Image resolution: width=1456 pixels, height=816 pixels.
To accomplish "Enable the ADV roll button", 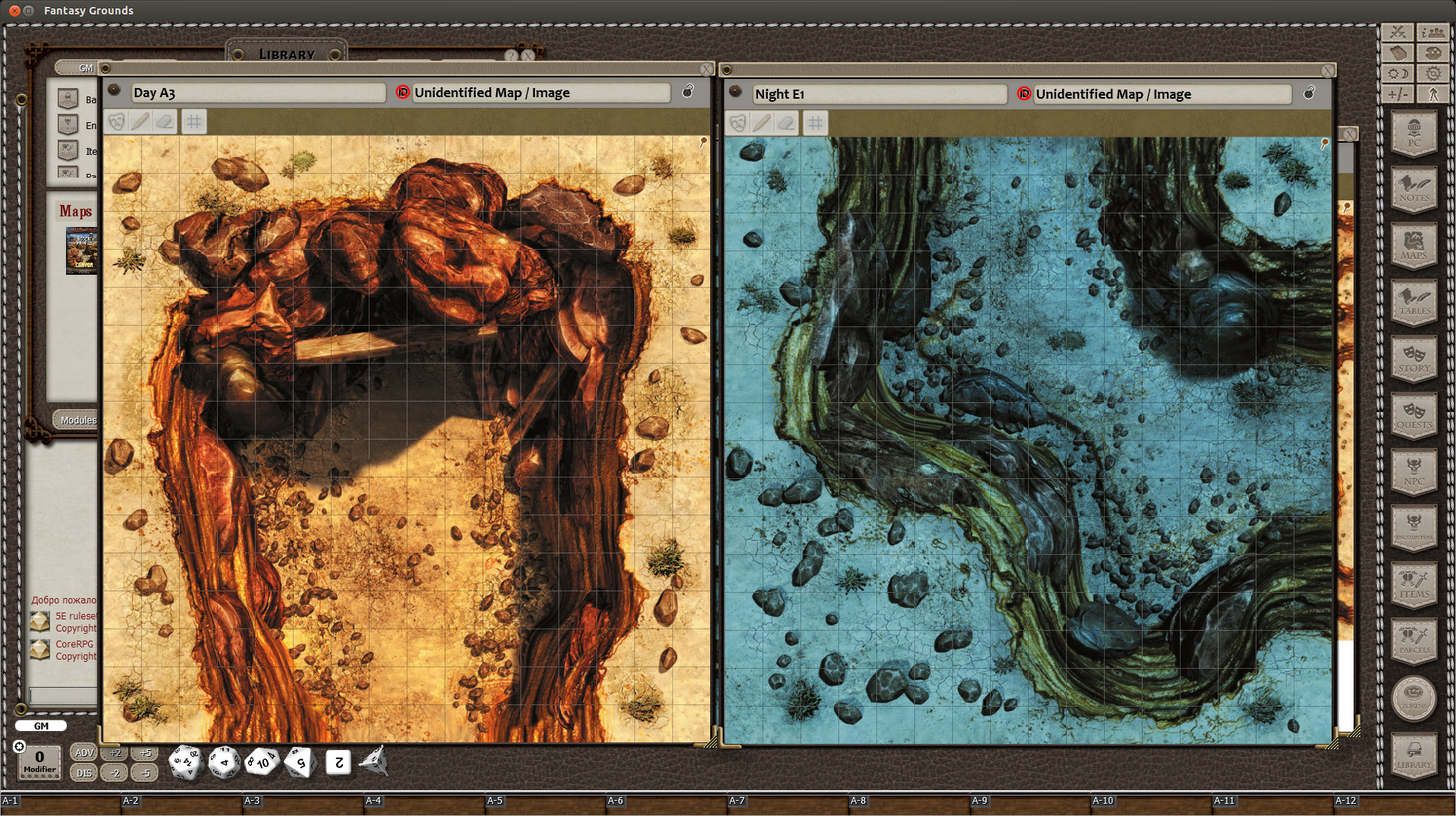I will pyautogui.click(x=83, y=752).
